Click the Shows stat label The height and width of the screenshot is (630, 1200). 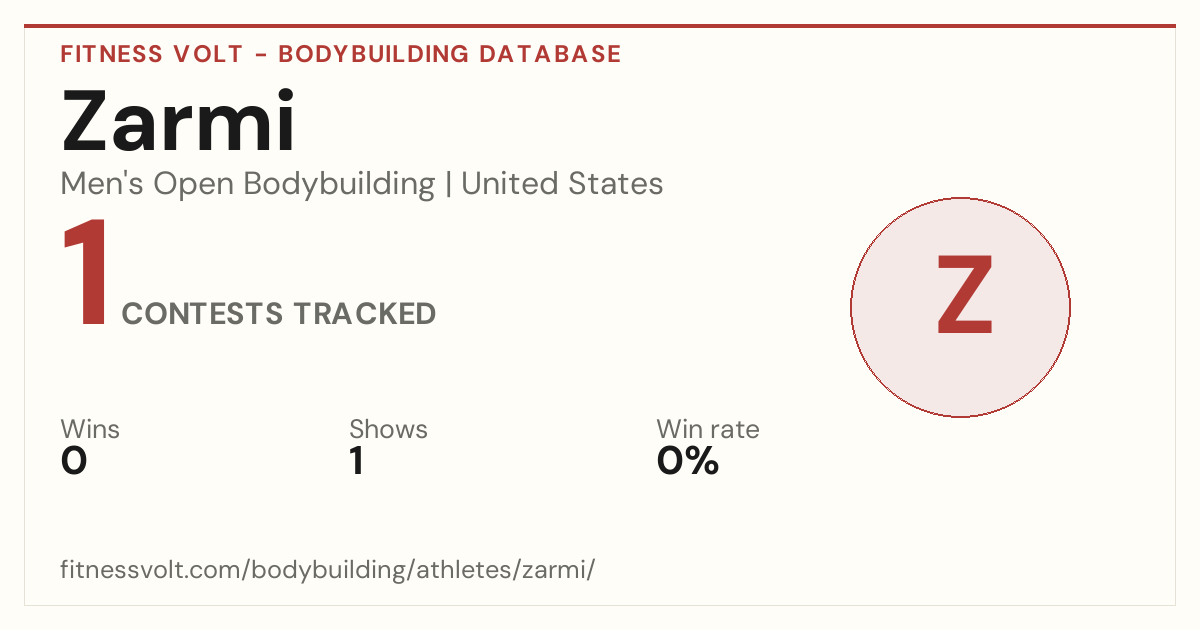388,430
